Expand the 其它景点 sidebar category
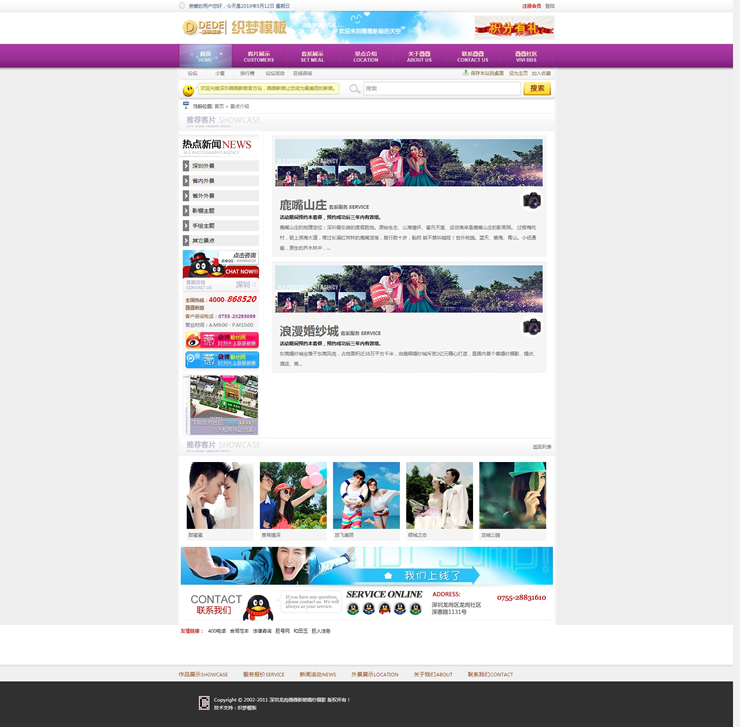The image size is (740, 727). pos(220,241)
